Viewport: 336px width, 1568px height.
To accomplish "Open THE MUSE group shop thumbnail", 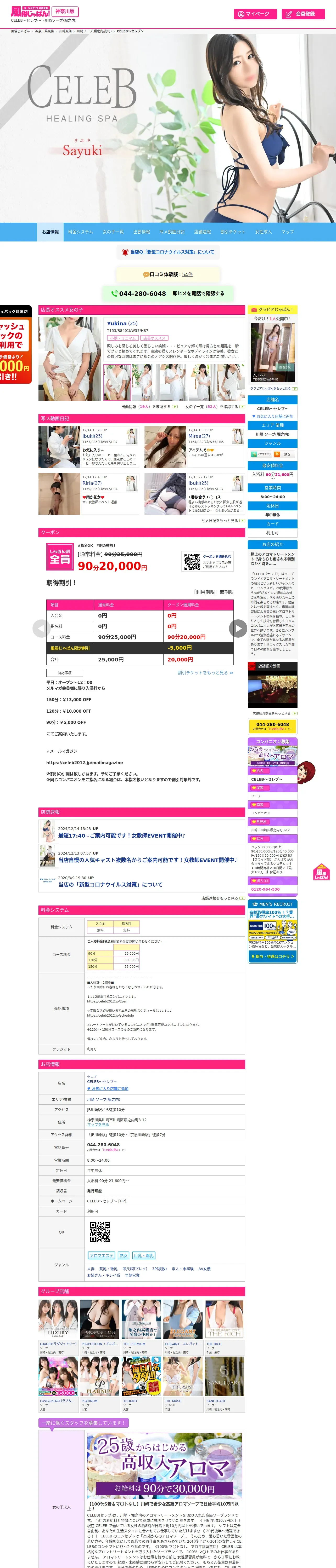I will pyautogui.click(x=182, y=1376).
